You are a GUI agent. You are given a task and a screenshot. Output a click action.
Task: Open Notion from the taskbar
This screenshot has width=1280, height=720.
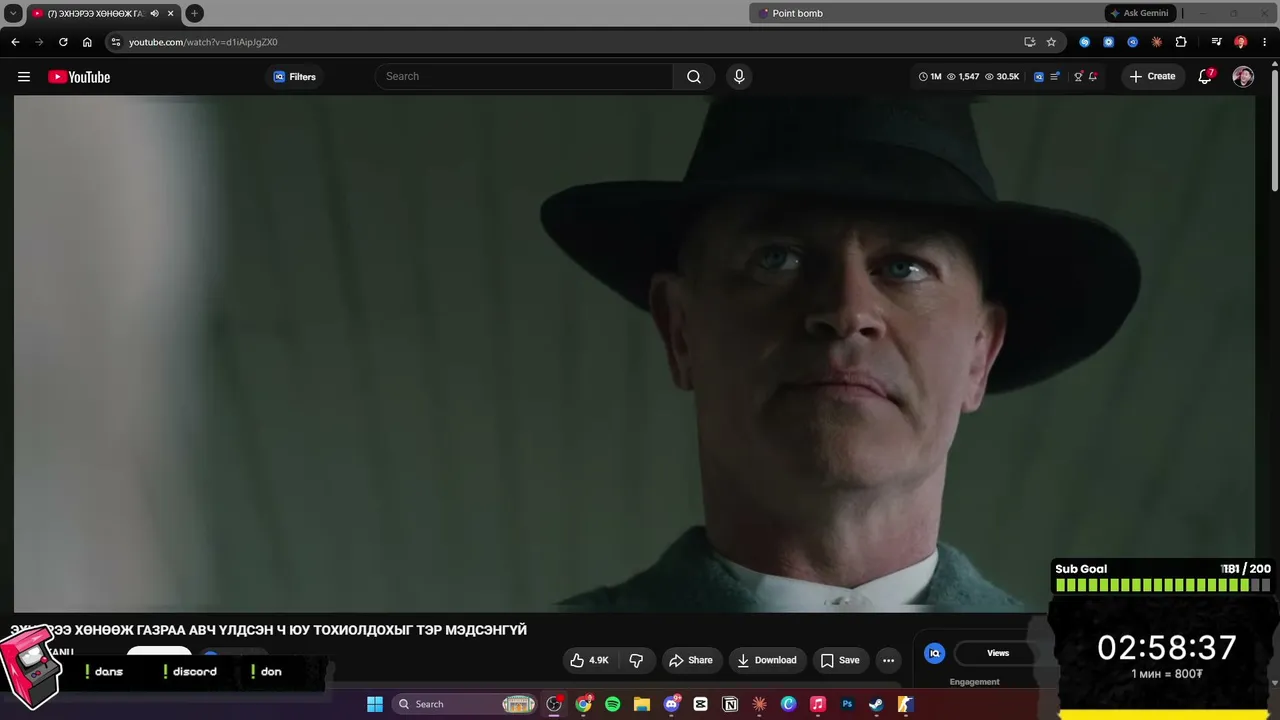(730, 704)
